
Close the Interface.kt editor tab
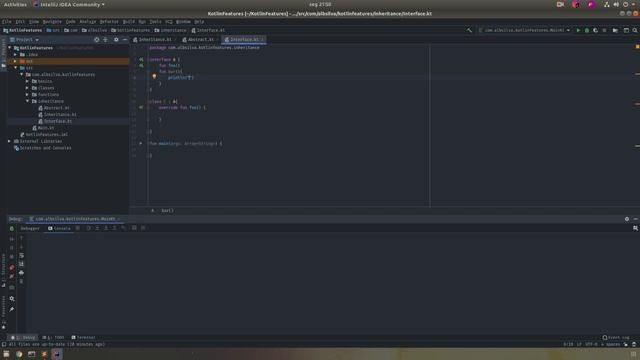[x=262, y=40]
